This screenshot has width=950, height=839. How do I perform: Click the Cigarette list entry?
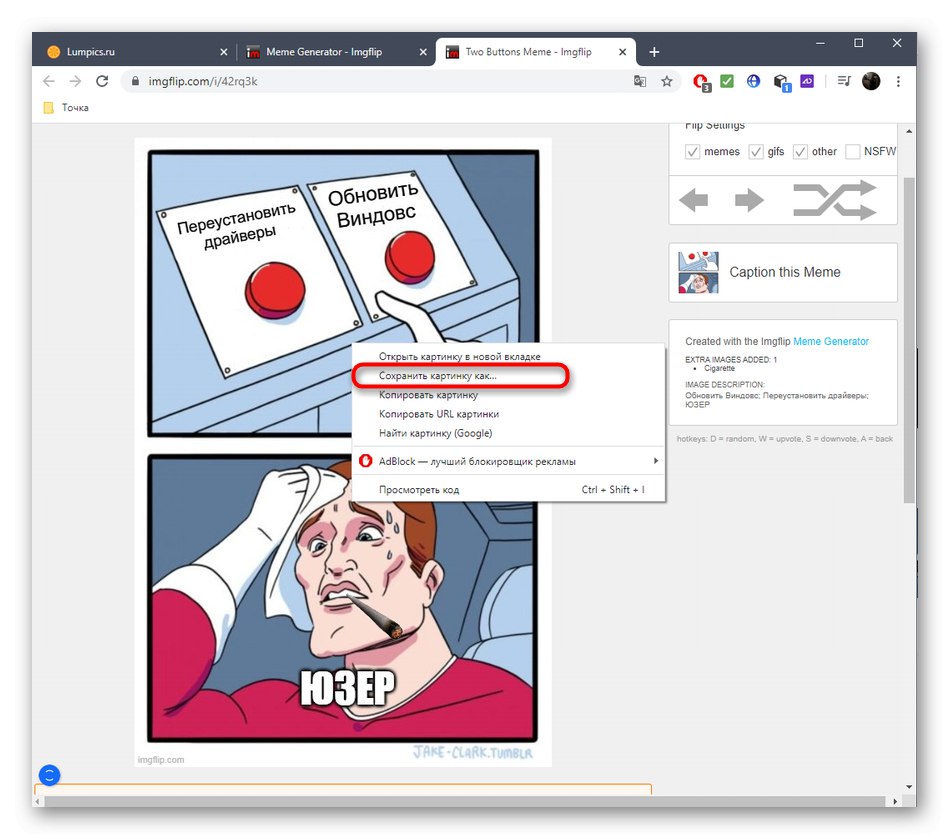719,368
